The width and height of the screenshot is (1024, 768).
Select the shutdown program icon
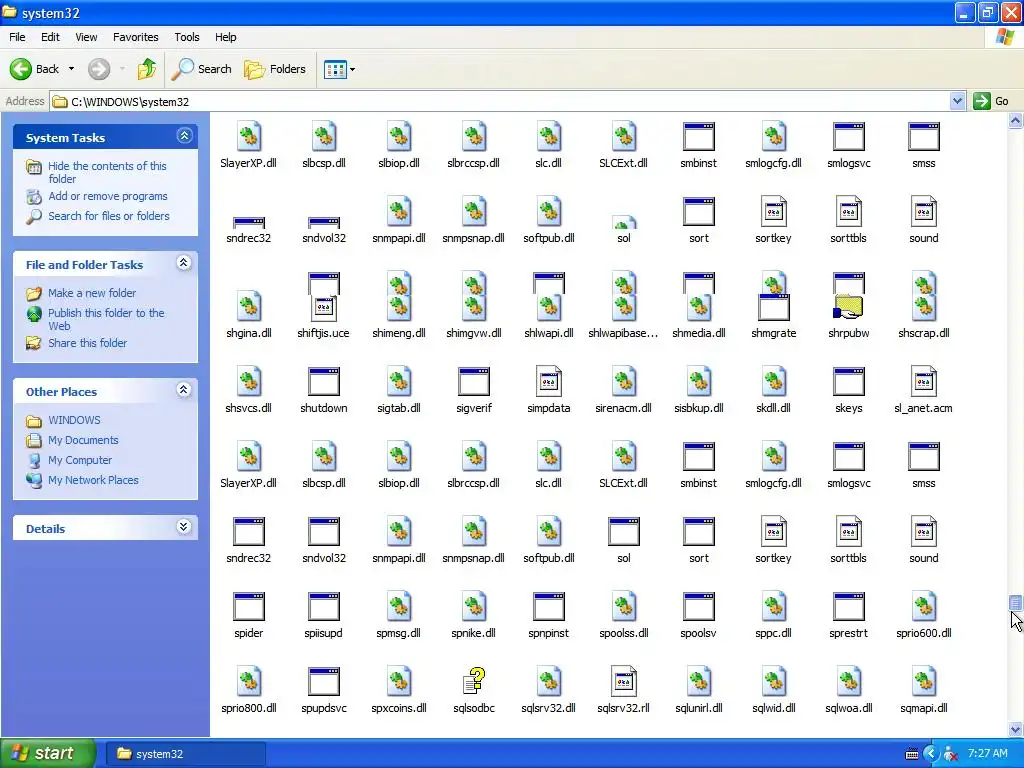(324, 382)
